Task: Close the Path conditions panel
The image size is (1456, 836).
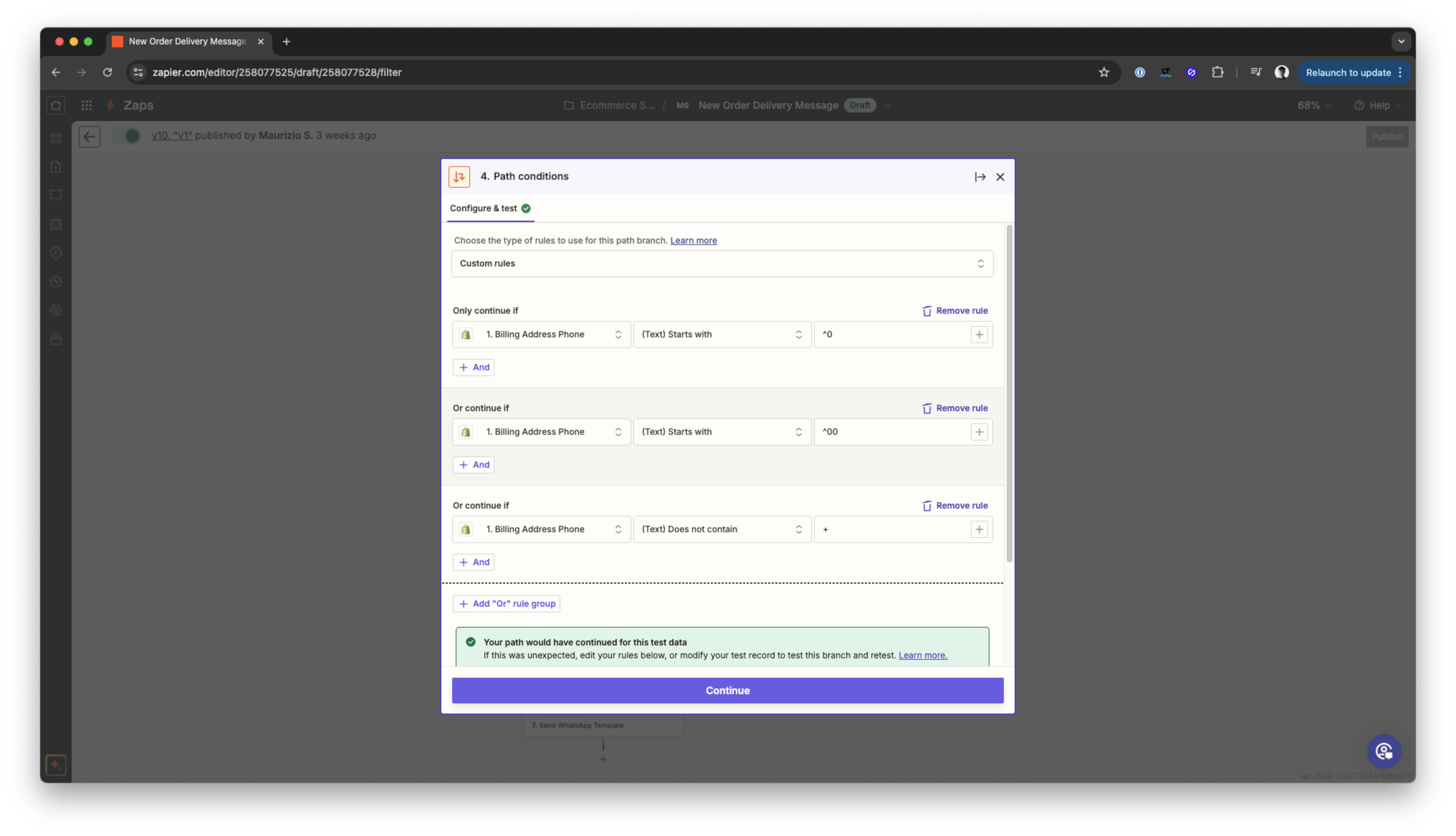Action: pos(1000,177)
